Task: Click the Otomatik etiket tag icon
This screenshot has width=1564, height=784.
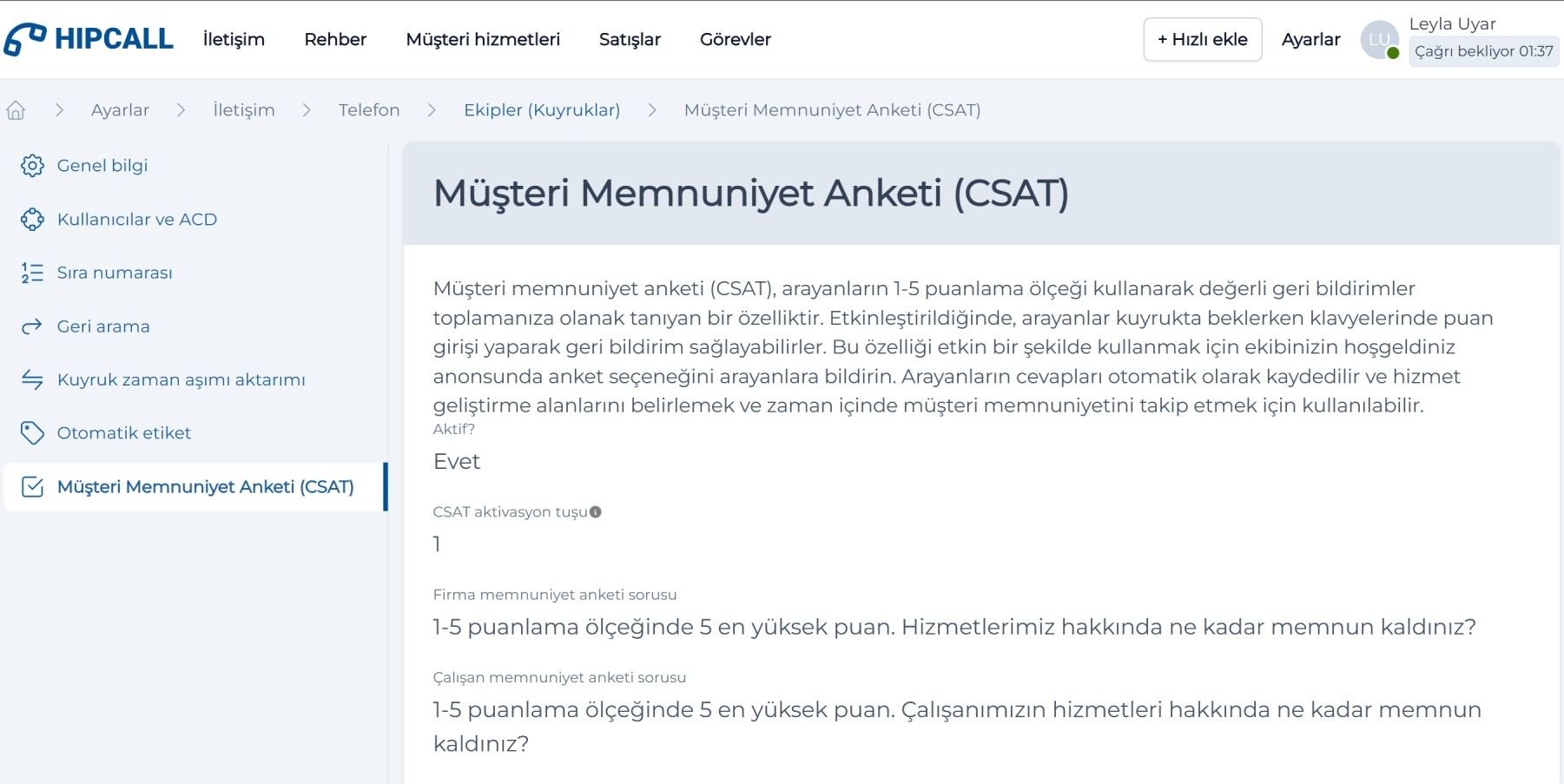Action: [x=32, y=433]
